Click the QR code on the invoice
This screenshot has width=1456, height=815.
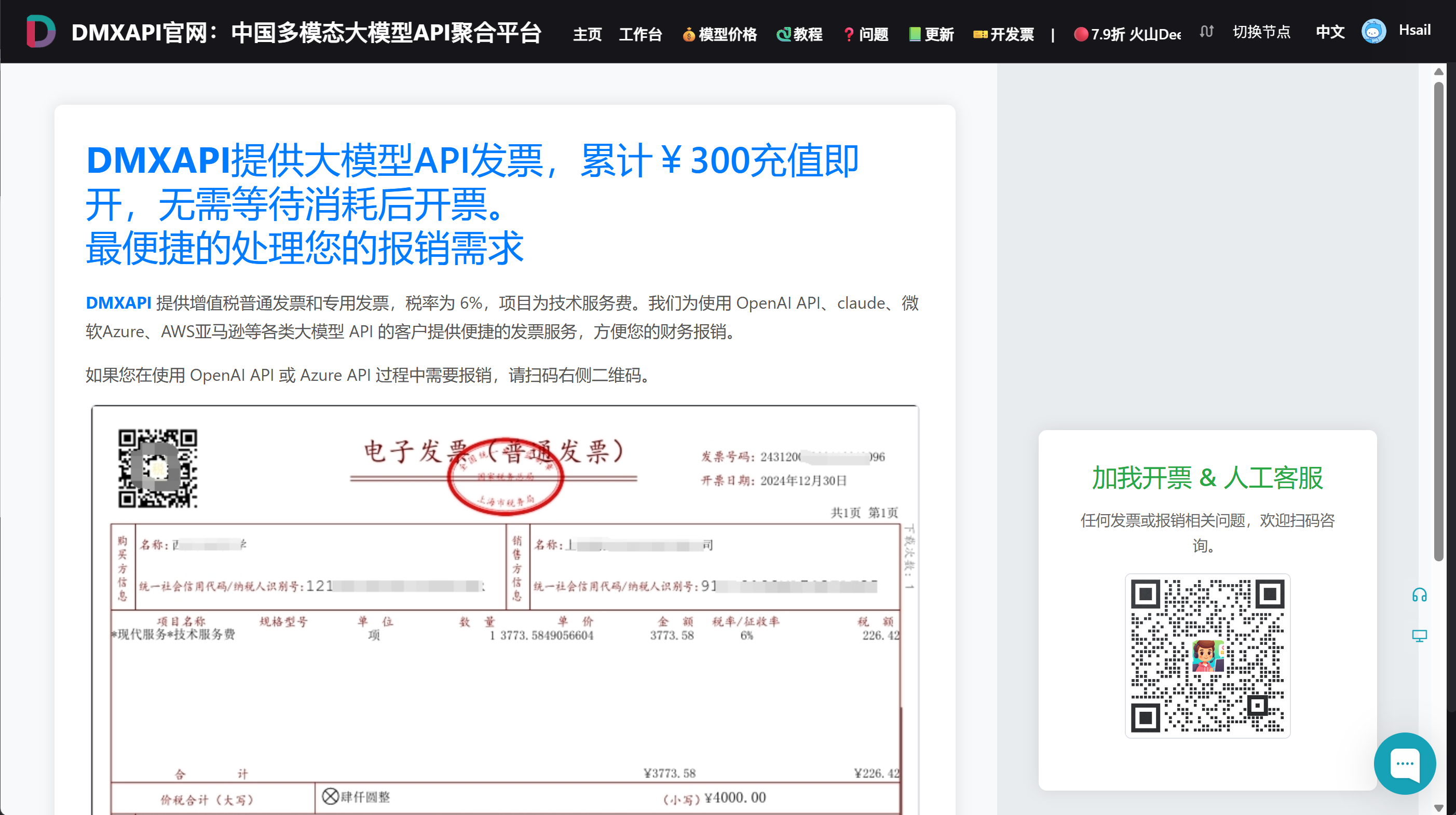click(158, 468)
